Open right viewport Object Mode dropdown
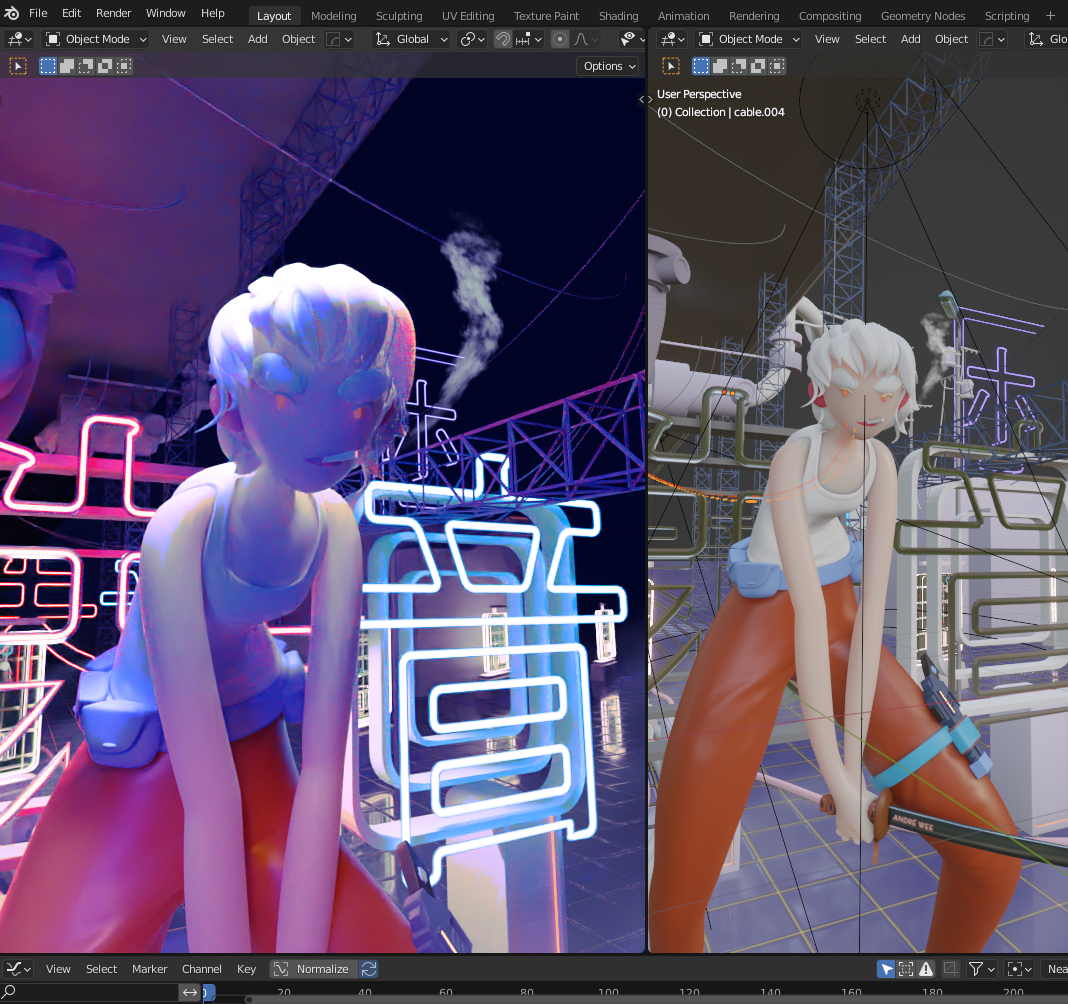 749,39
